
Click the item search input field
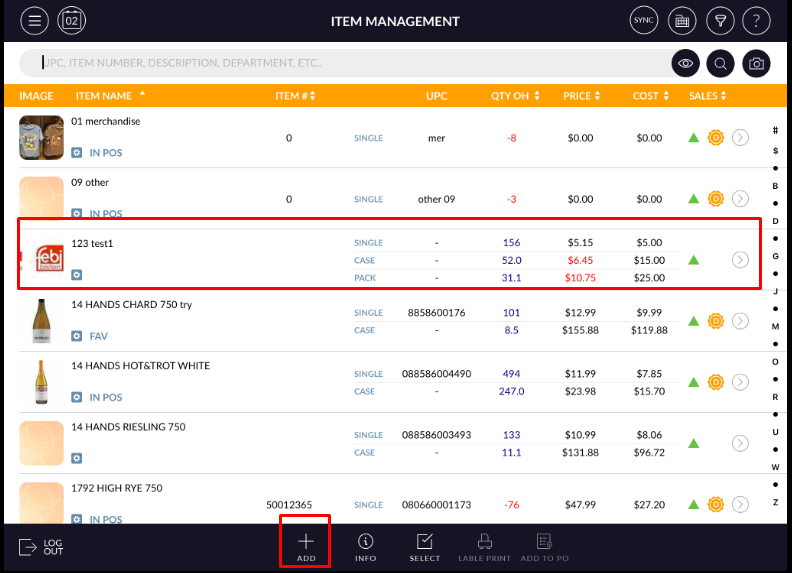[x=340, y=63]
